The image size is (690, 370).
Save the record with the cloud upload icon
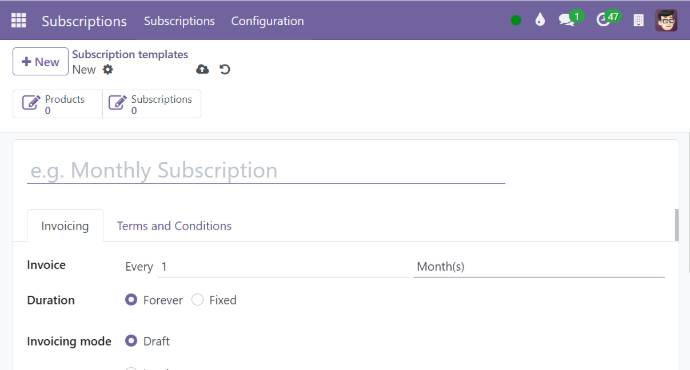click(202, 70)
